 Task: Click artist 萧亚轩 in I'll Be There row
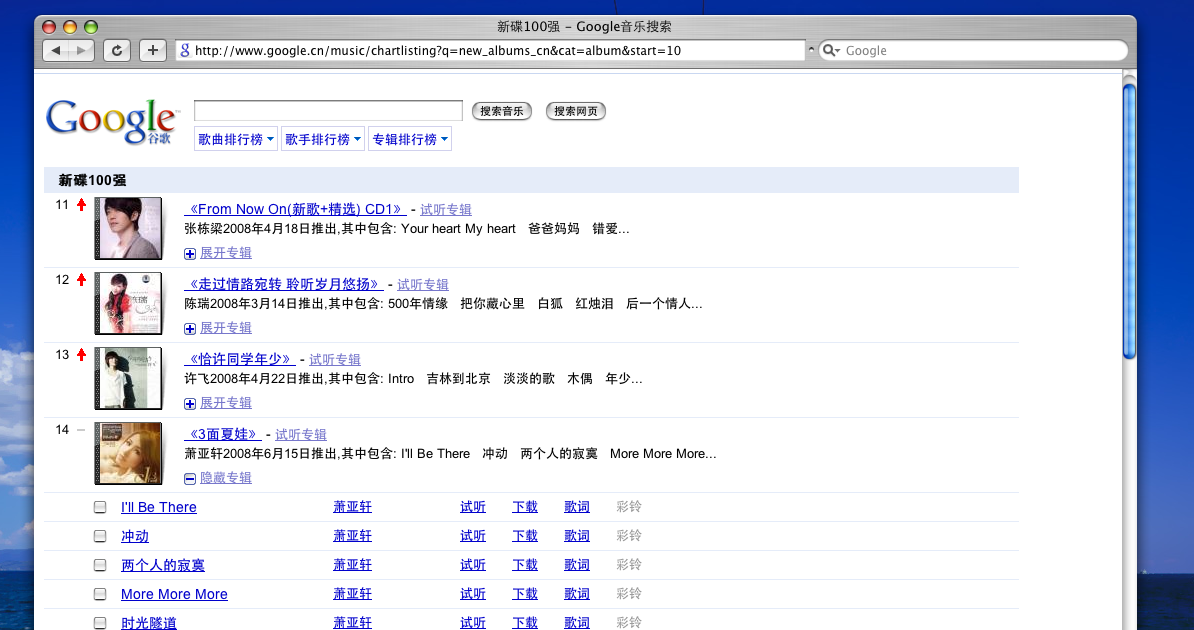point(353,507)
